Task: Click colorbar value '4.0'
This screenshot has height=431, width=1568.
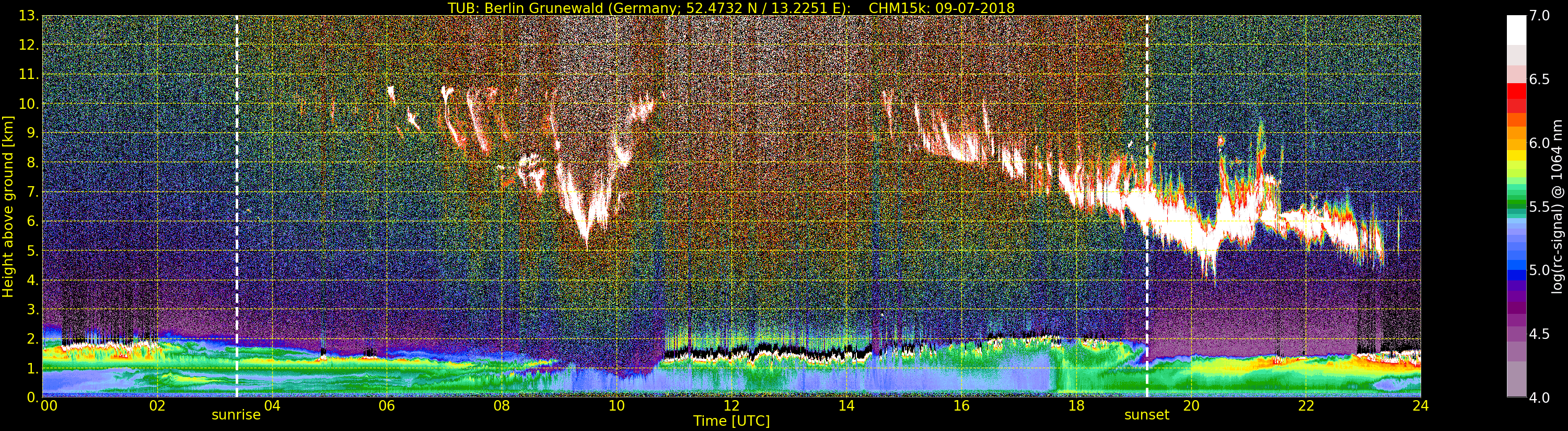Action: (1539, 397)
